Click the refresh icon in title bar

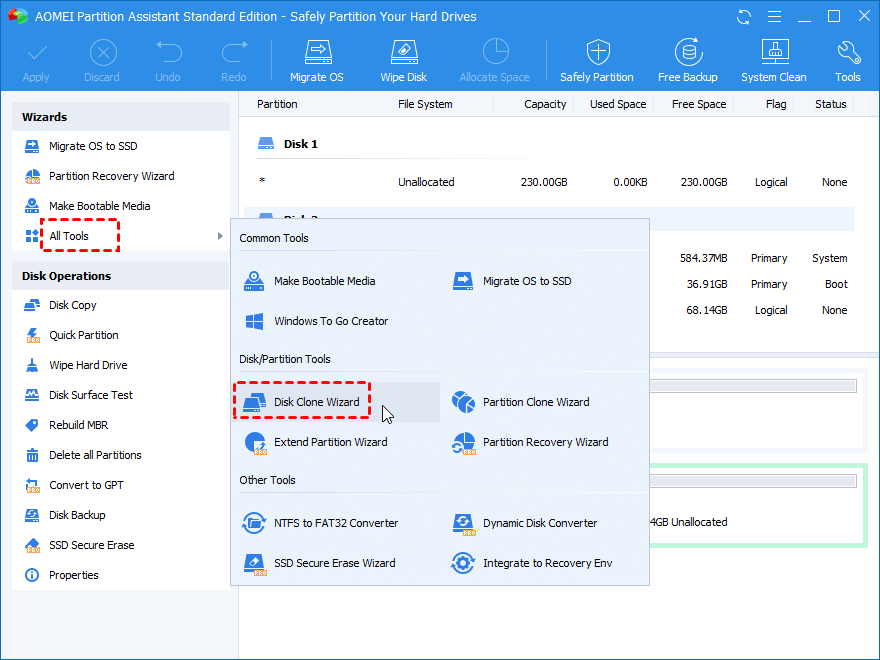click(x=743, y=17)
